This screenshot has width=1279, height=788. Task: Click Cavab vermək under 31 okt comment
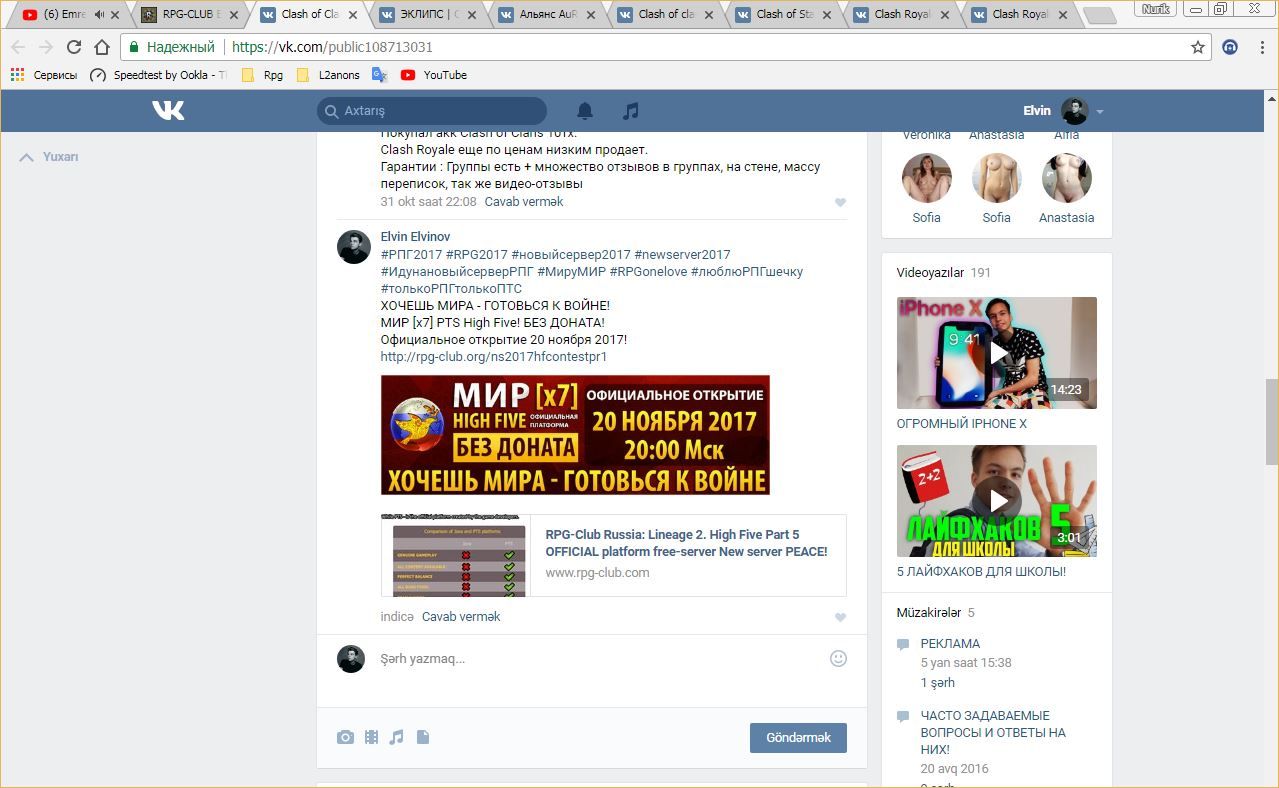[524, 201]
